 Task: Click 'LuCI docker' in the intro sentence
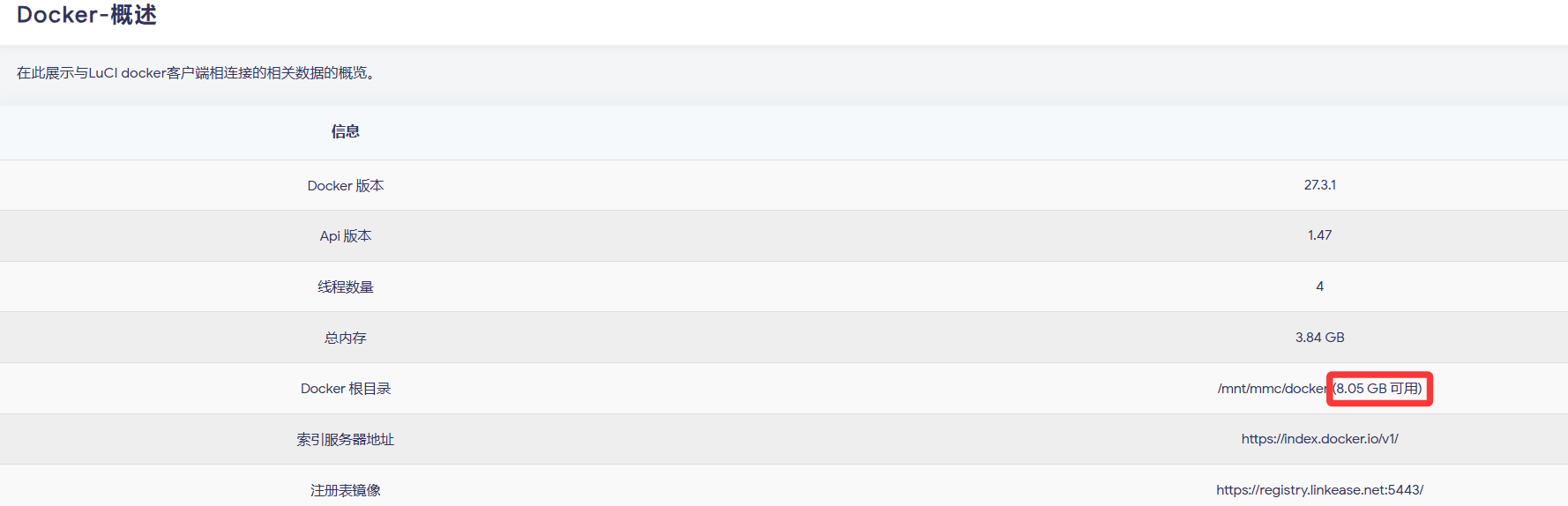pos(127,73)
